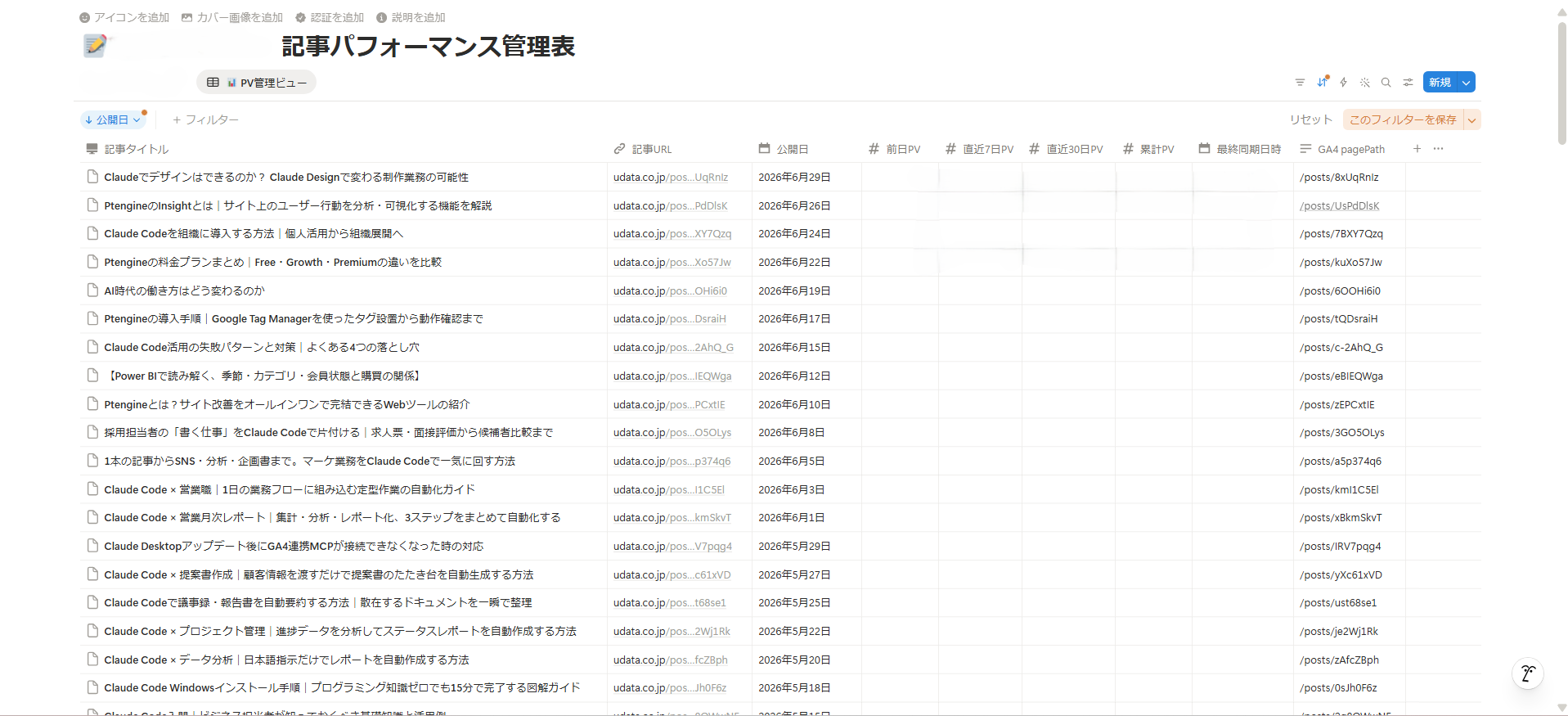Open the 採用担当者の「書く仕事」 row

pos(328,432)
